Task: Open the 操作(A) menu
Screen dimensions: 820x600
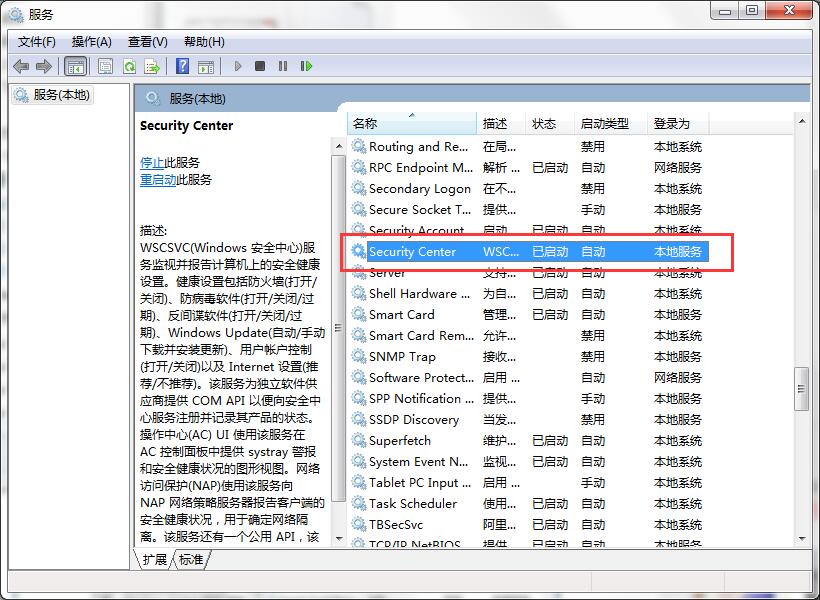Action: pyautogui.click(x=92, y=41)
